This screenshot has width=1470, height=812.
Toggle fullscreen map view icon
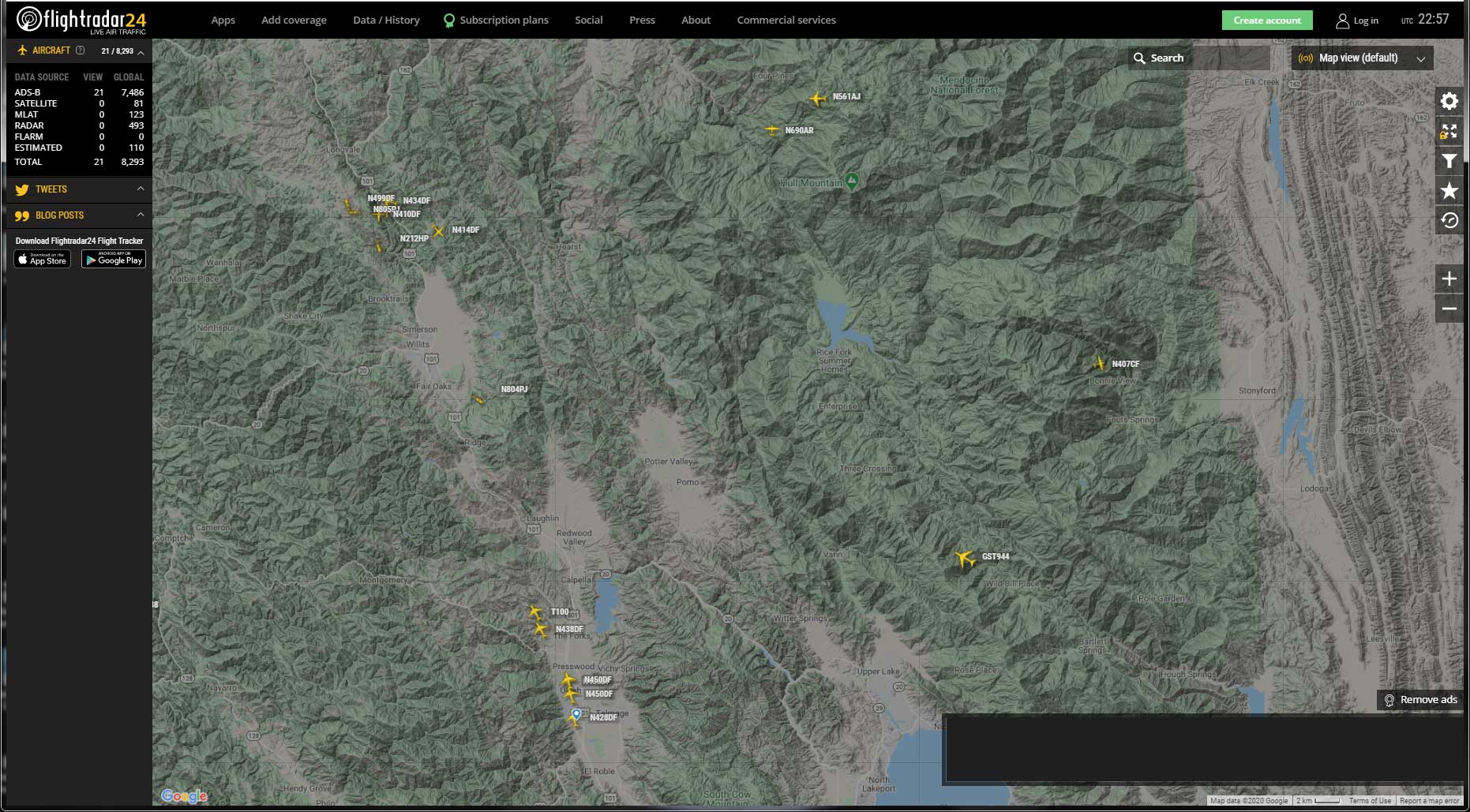(1449, 131)
